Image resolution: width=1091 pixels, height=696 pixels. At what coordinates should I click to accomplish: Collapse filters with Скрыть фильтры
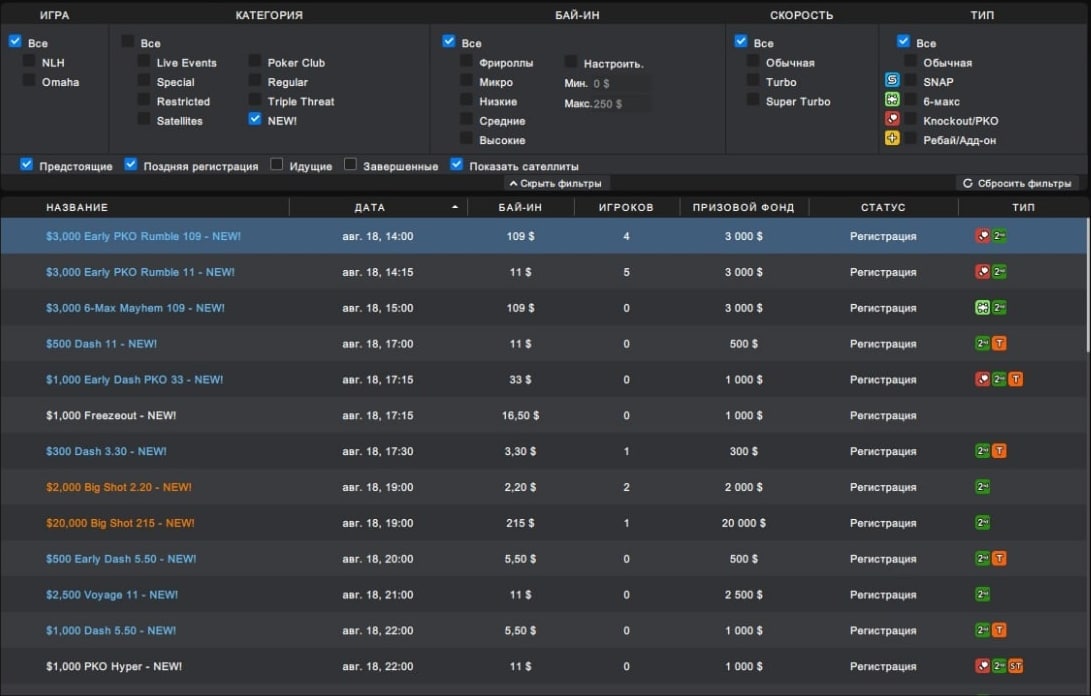(x=555, y=183)
